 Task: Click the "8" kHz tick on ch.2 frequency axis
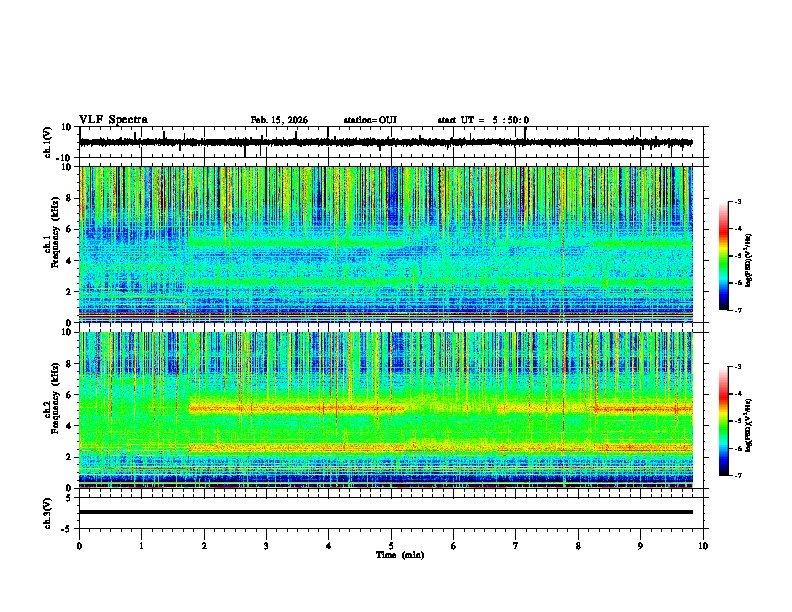70,364
